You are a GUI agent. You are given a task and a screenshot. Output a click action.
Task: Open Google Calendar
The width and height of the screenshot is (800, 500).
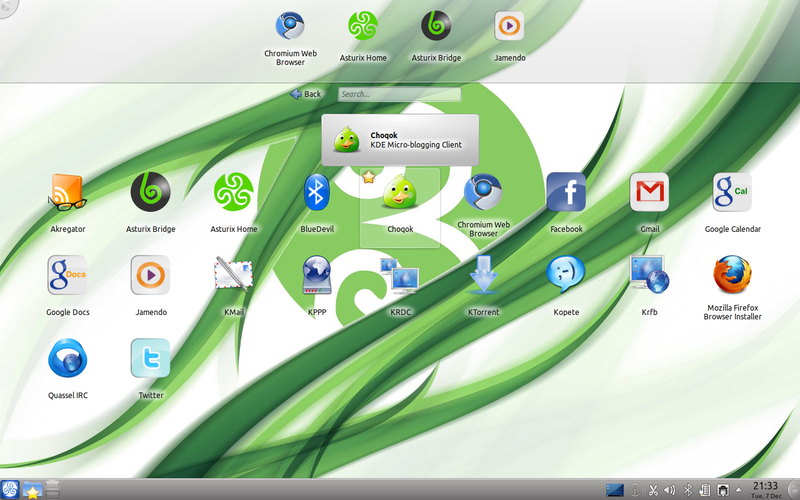pyautogui.click(x=733, y=203)
